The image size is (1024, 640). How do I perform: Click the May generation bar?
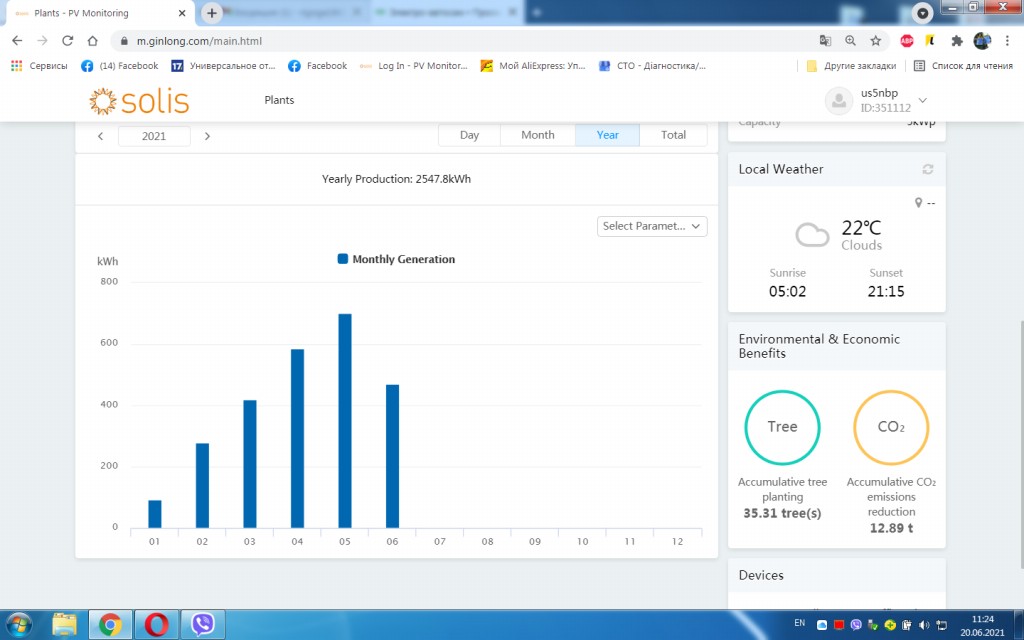(345, 420)
